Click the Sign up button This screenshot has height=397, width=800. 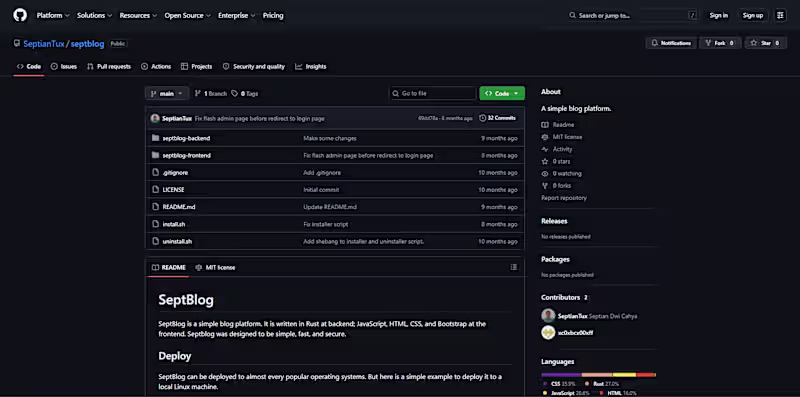pyautogui.click(x=753, y=16)
